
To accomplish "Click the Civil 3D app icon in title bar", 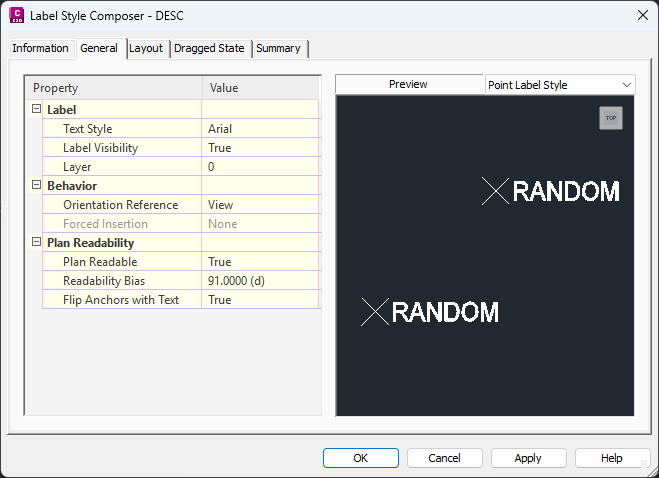I will click(16, 15).
